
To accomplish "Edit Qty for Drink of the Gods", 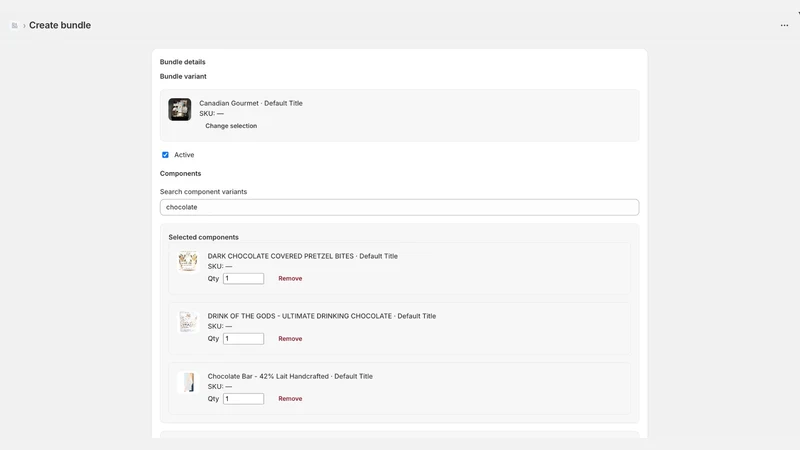I will pyautogui.click(x=243, y=339).
